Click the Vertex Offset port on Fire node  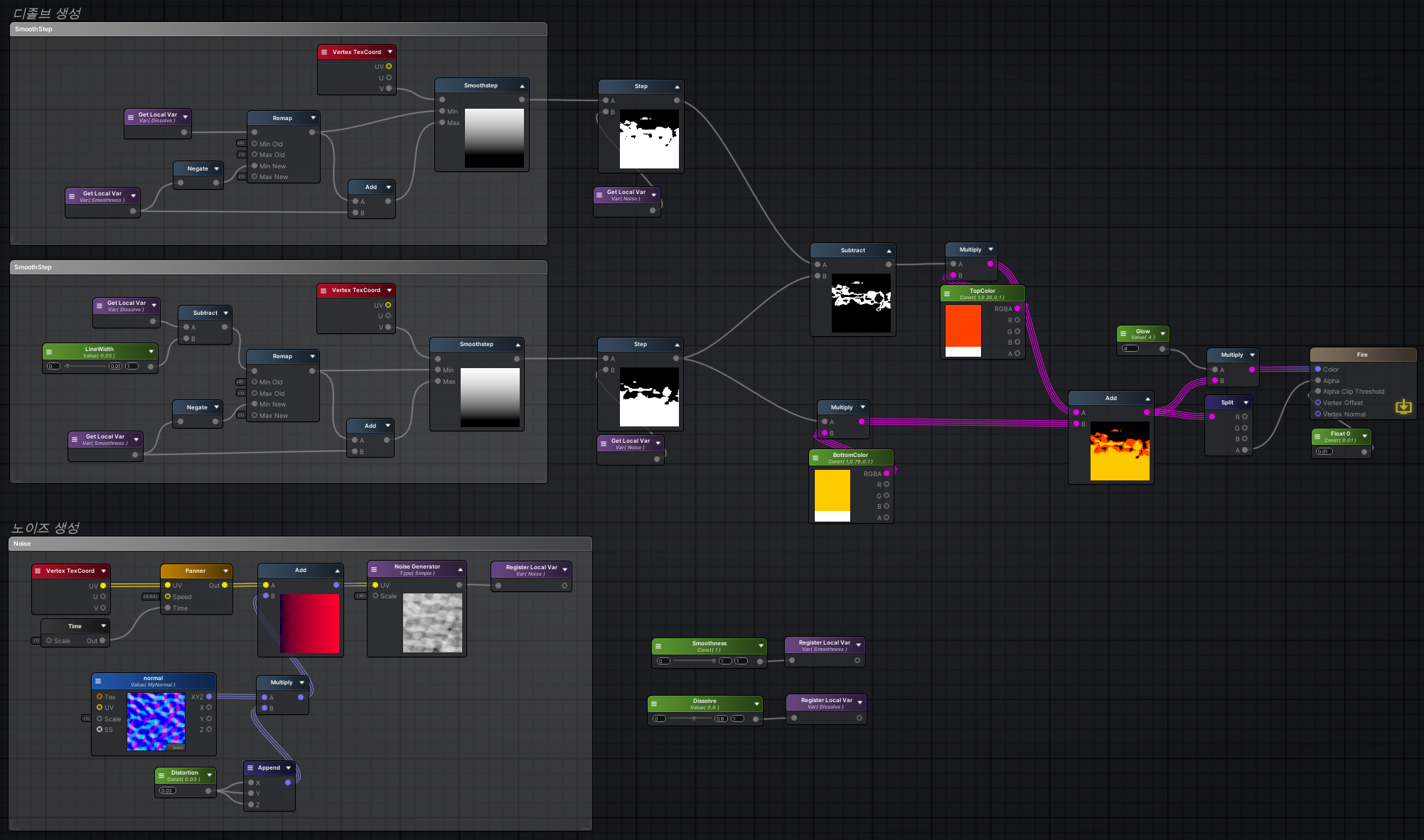point(1318,403)
